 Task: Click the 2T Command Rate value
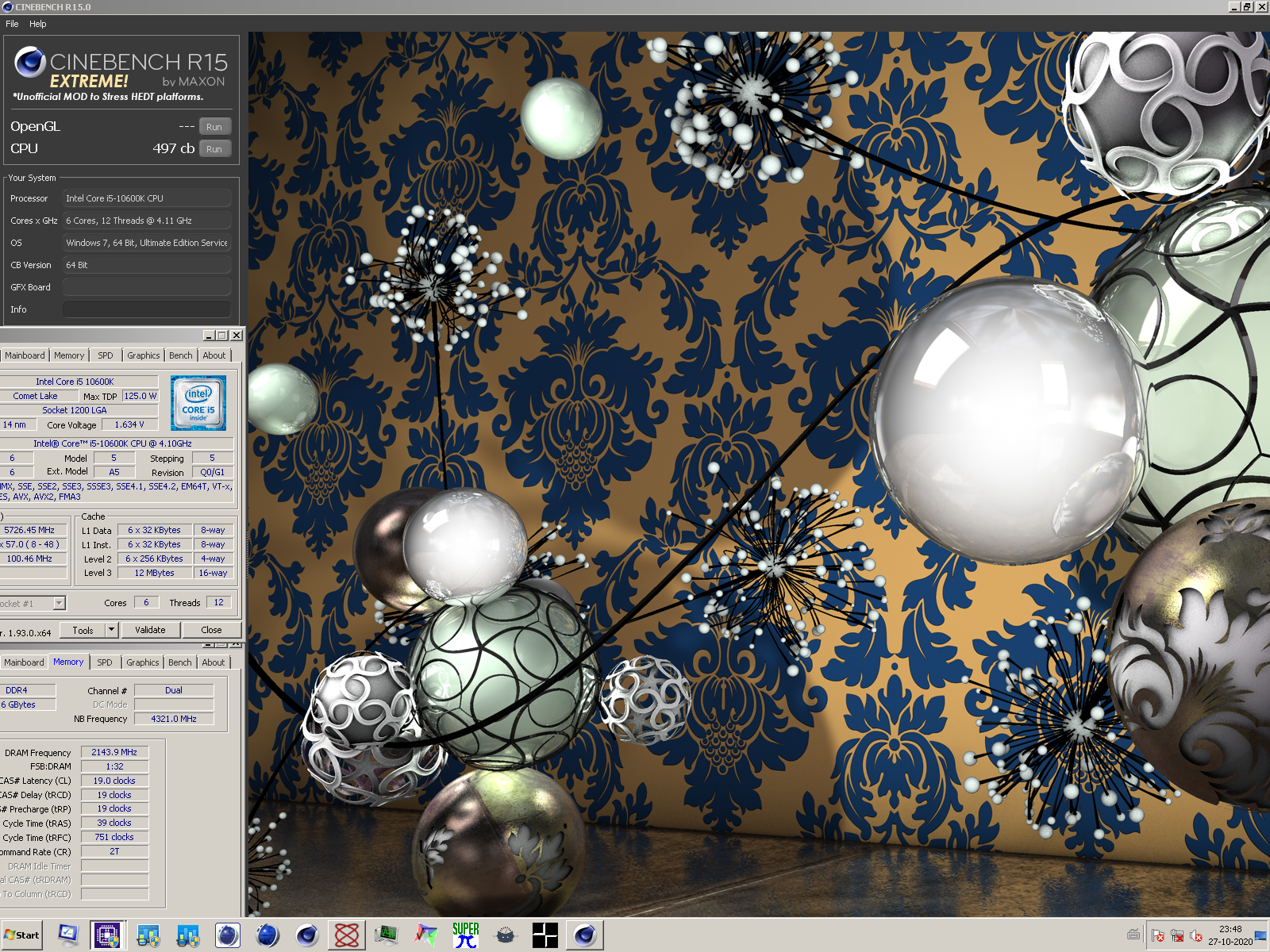tap(114, 851)
